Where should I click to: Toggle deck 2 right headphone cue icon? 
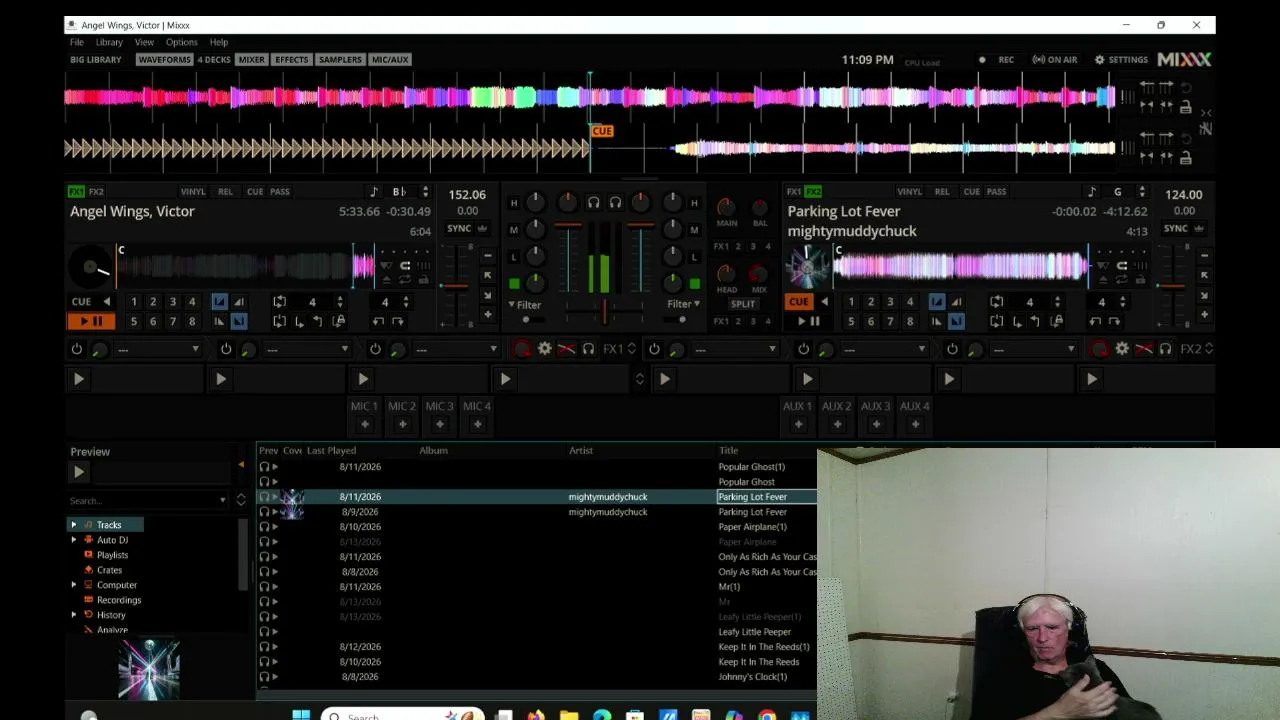615,203
